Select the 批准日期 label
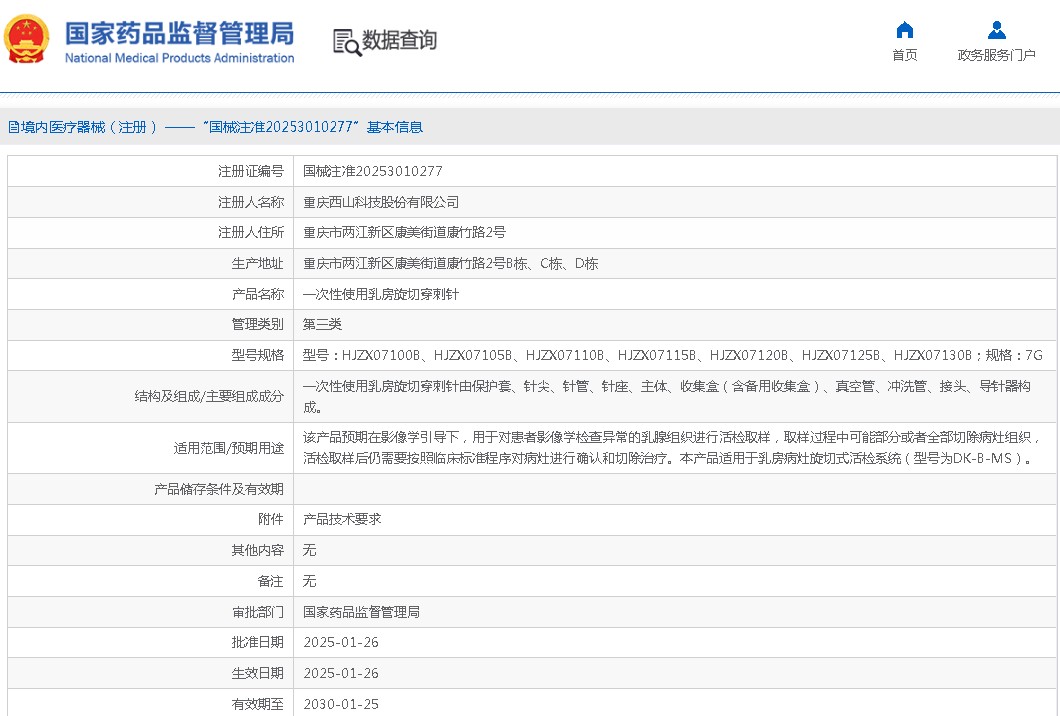 tap(258, 642)
